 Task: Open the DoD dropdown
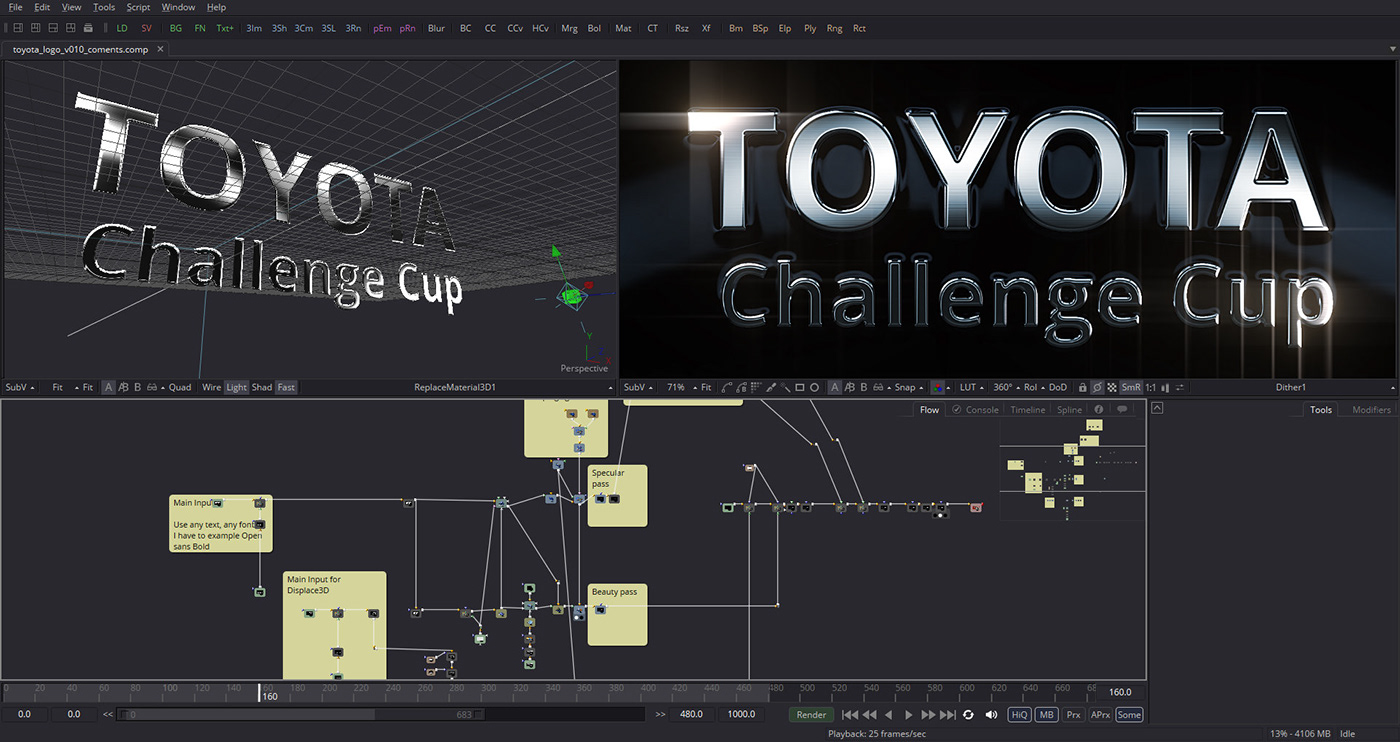pos(1057,387)
